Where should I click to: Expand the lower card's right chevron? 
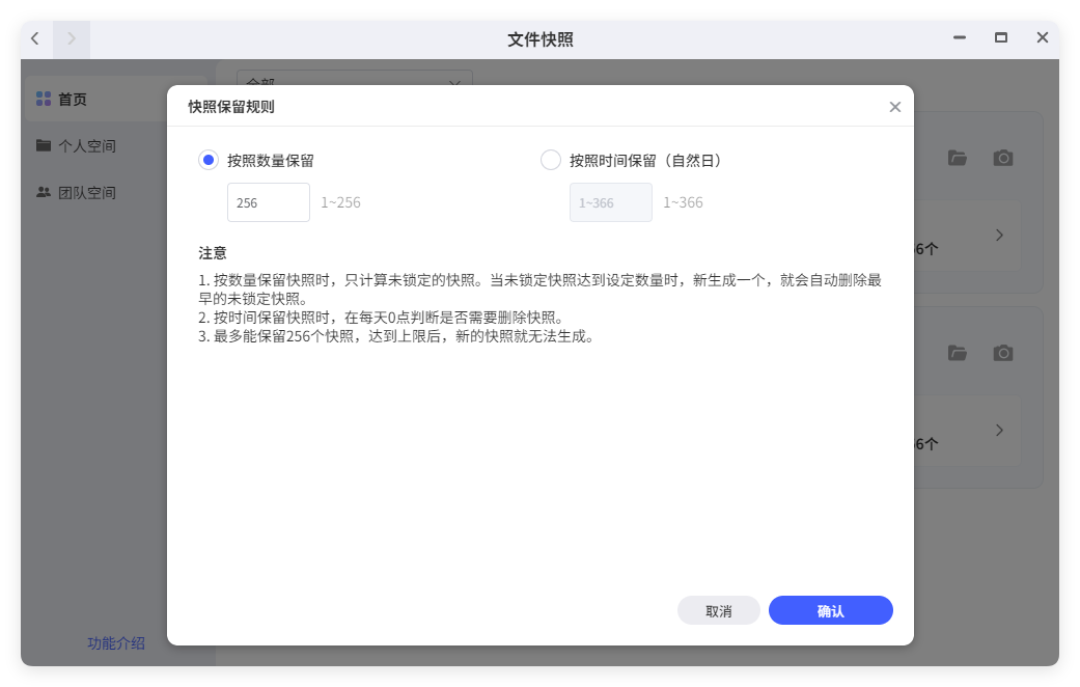(x=999, y=430)
